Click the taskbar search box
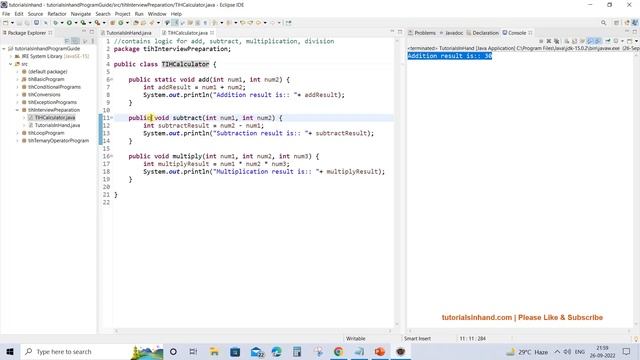Screen dimensions: 640x360 [x=92, y=351]
